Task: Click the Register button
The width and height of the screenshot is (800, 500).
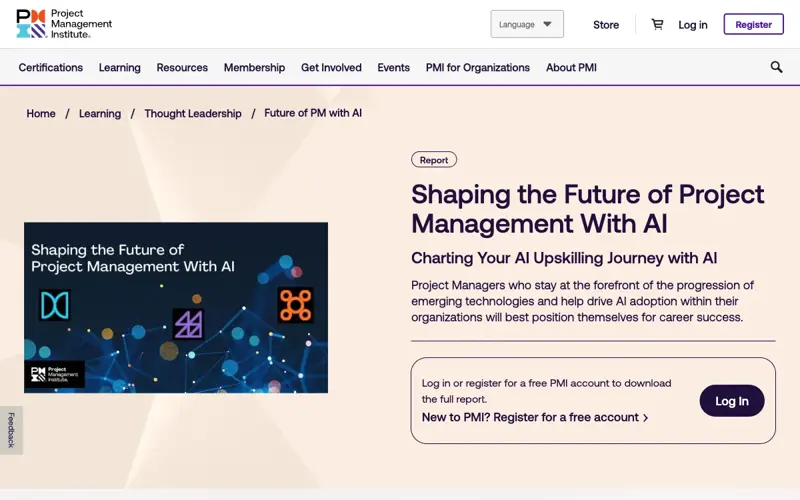Action: (753, 24)
